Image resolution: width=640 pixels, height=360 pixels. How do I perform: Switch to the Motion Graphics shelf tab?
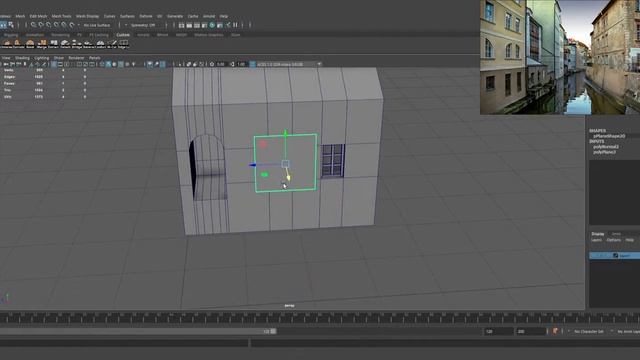[x=209, y=35]
